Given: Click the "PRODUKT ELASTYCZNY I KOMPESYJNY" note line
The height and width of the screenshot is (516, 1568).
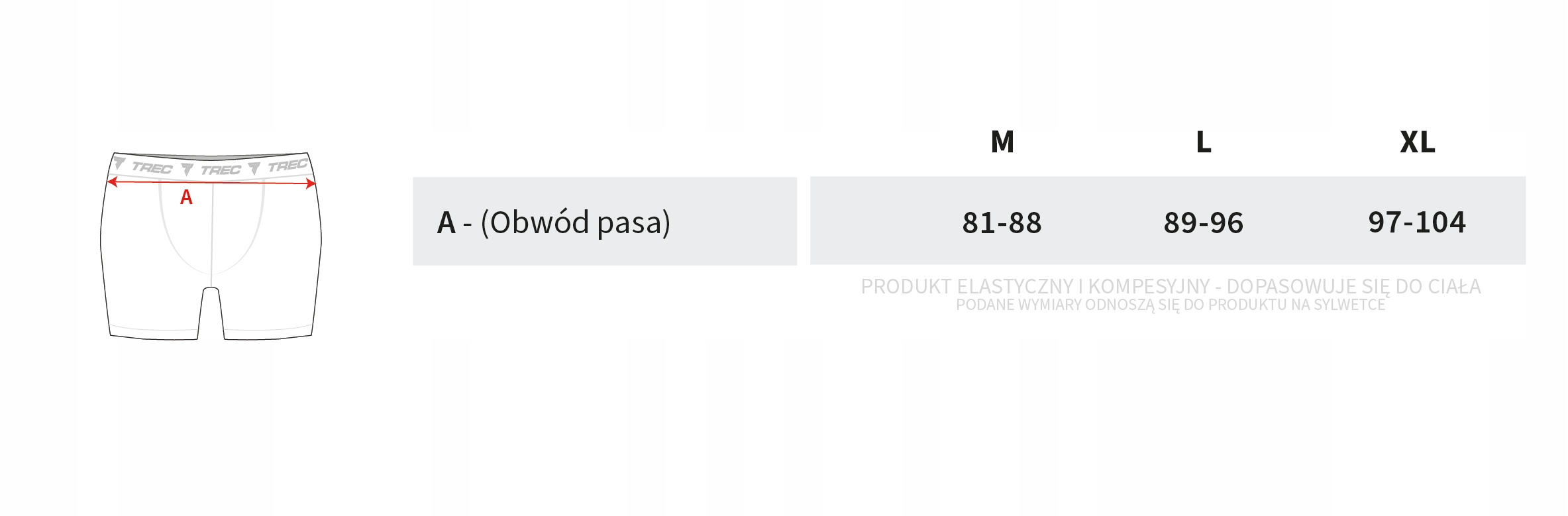Looking at the screenshot, I should (x=1171, y=286).
